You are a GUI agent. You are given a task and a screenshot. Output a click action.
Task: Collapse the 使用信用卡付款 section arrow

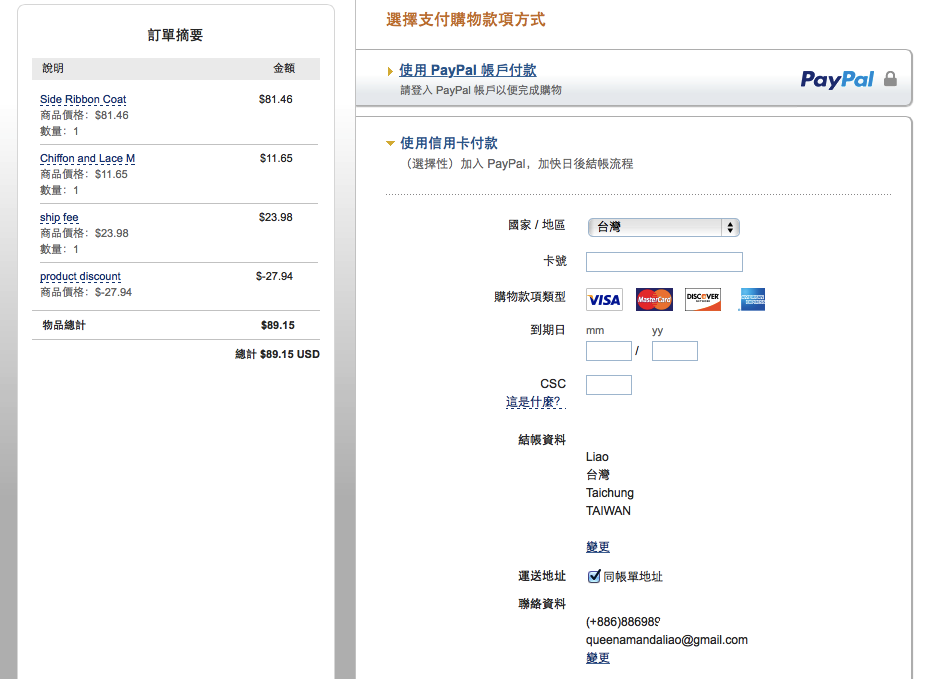(x=390, y=143)
